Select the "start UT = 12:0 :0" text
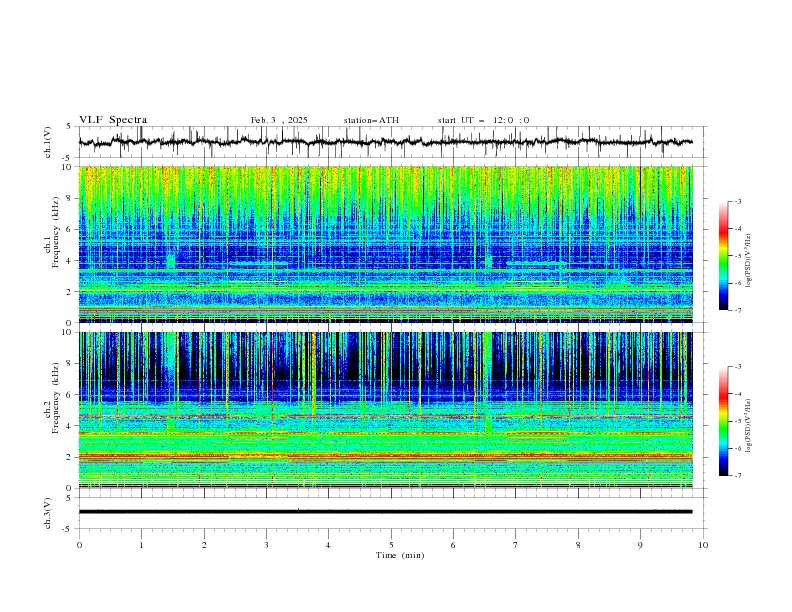This screenshot has width=792, height=612. pos(483,120)
